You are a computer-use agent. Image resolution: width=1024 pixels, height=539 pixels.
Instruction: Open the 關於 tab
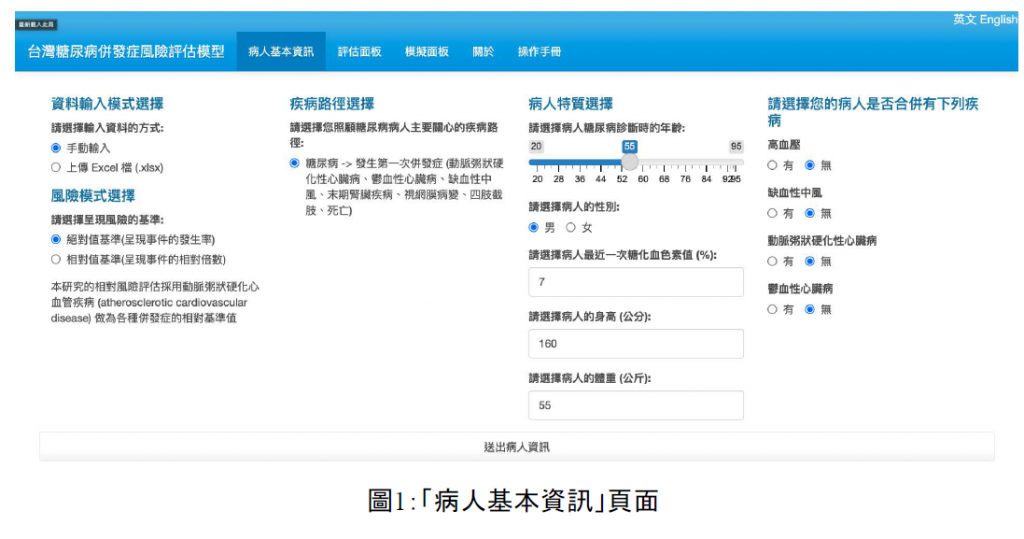pos(483,51)
